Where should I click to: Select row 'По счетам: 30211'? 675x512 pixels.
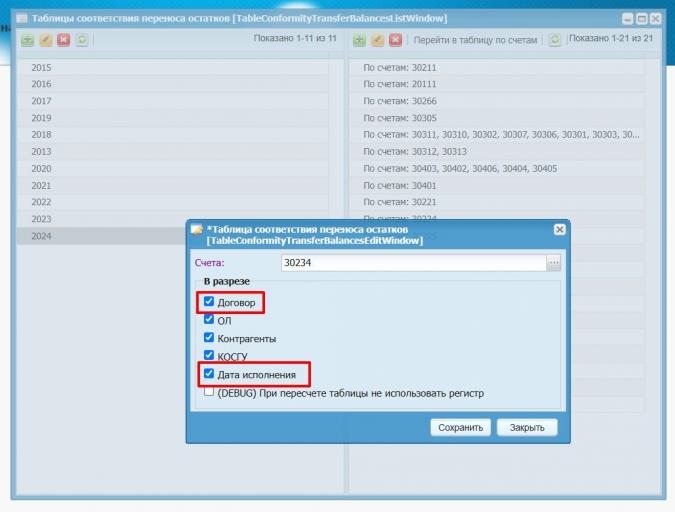[497, 68]
